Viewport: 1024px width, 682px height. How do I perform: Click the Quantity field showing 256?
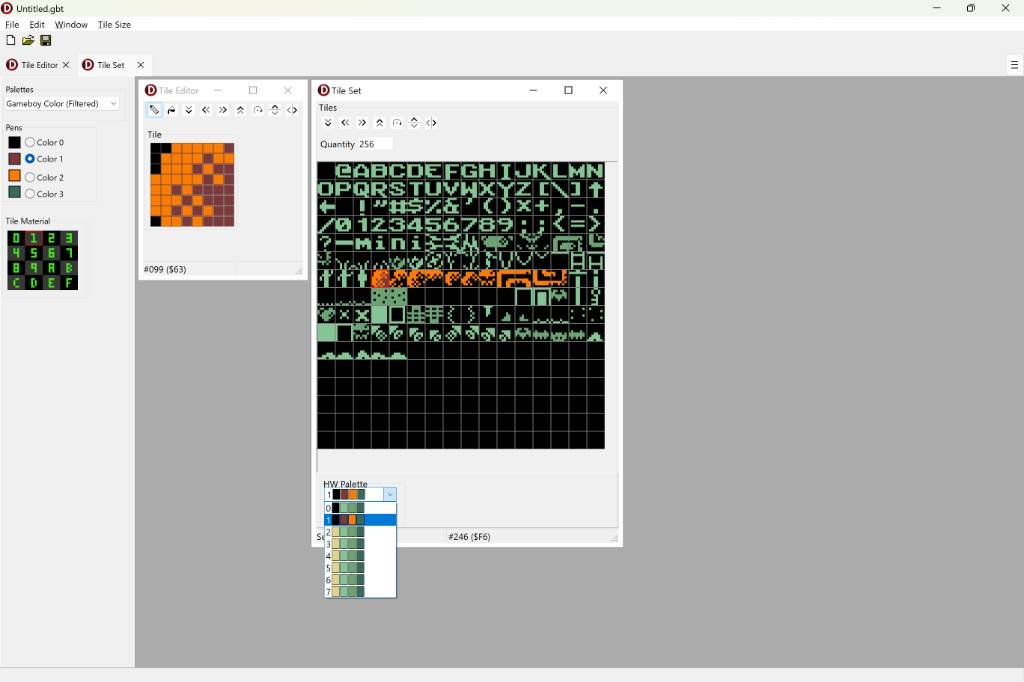(374, 144)
